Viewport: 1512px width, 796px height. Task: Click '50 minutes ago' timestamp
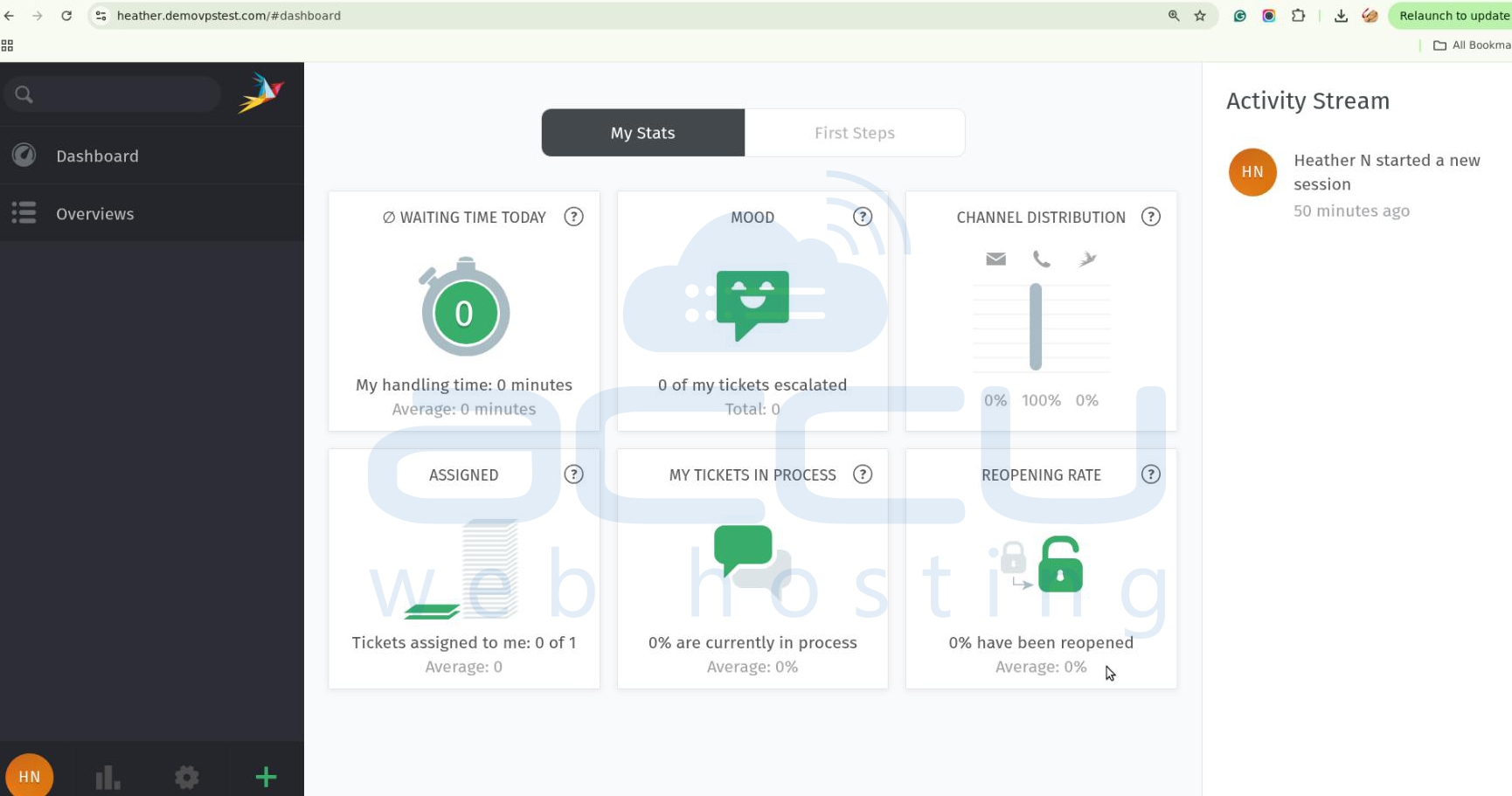tap(1351, 211)
